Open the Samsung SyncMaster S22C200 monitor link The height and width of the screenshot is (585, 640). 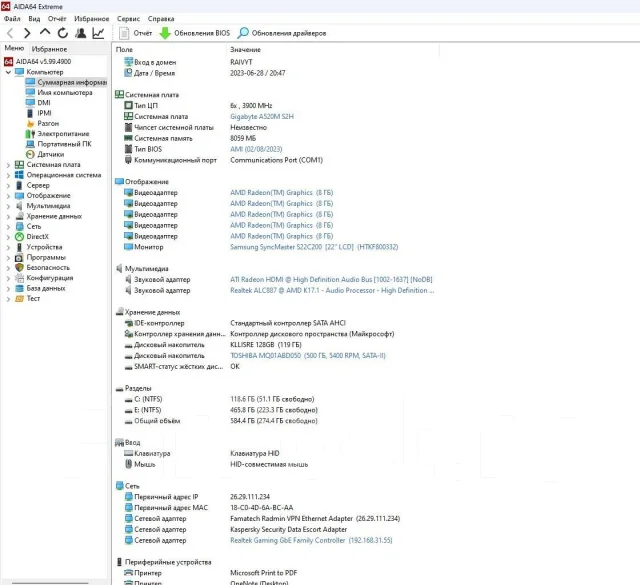tap(314, 247)
